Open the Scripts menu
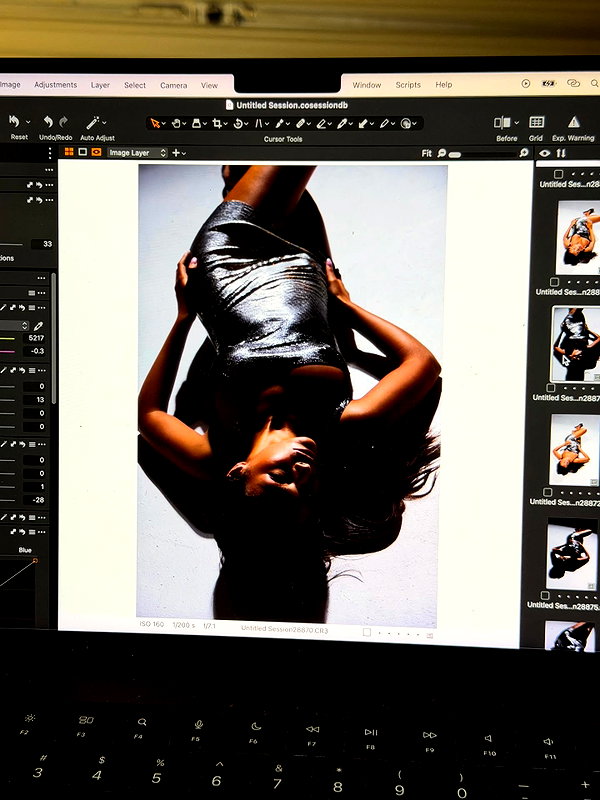Screen dimensions: 600x800 [x=408, y=85]
